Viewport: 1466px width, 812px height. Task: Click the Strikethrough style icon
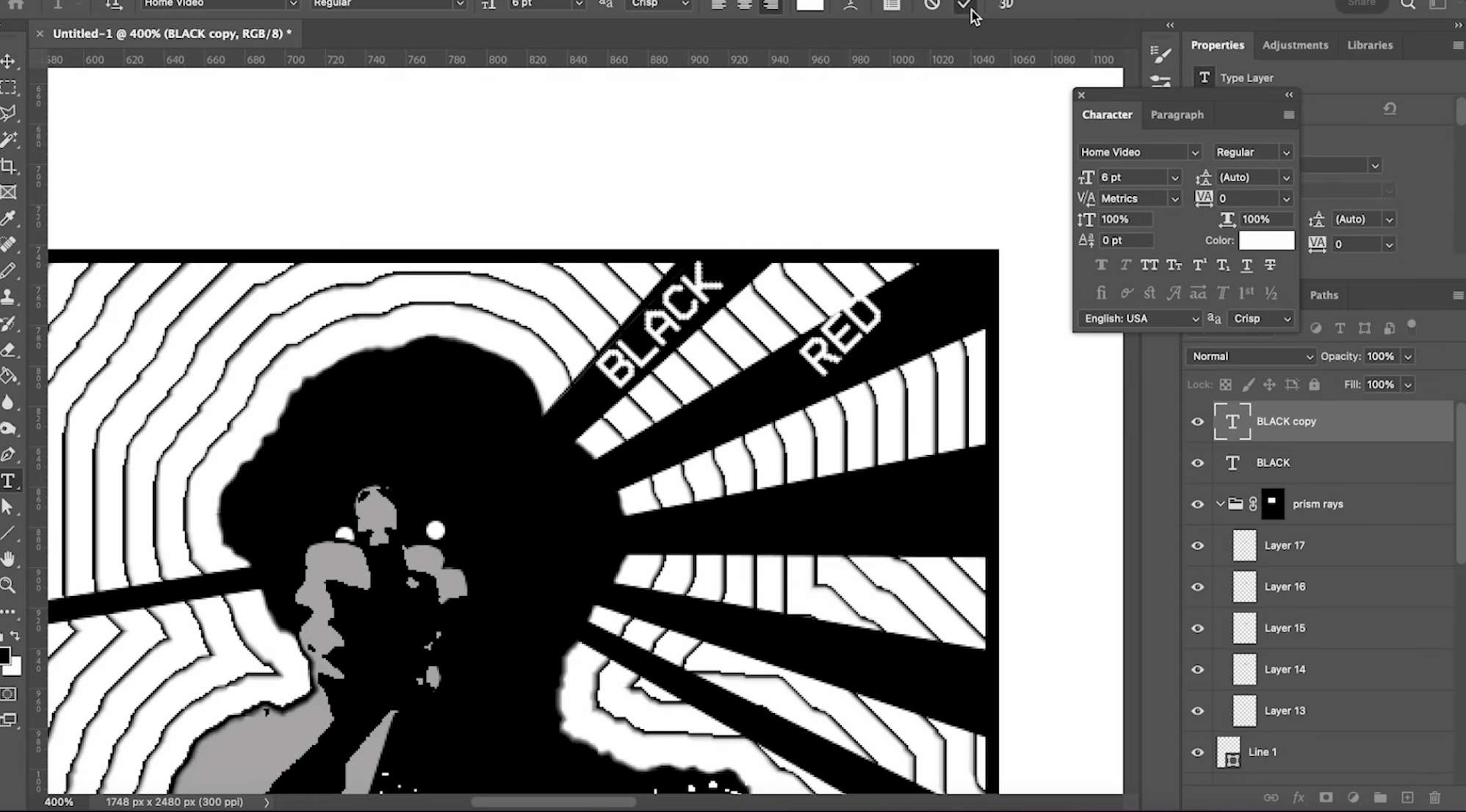tap(1270, 265)
